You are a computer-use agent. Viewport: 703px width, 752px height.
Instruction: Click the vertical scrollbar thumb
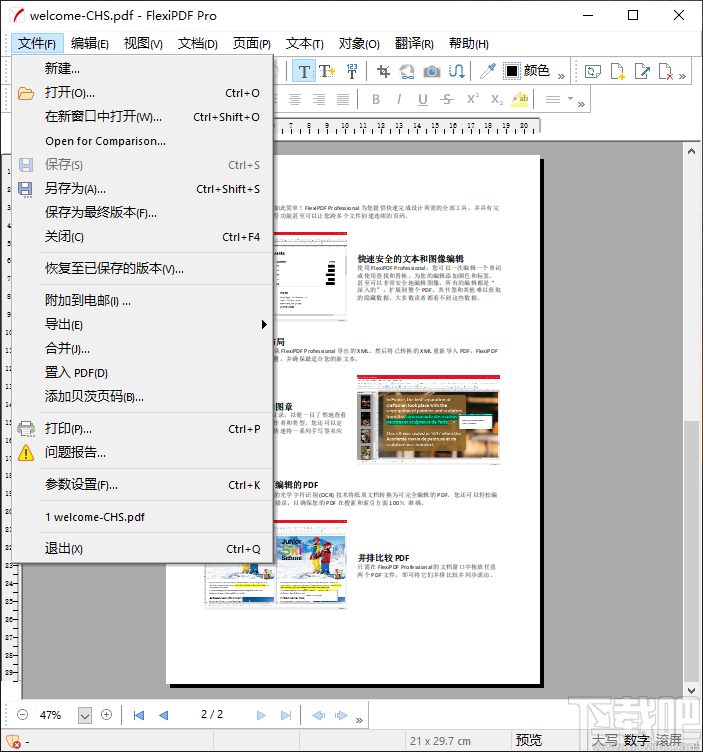coord(691,551)
